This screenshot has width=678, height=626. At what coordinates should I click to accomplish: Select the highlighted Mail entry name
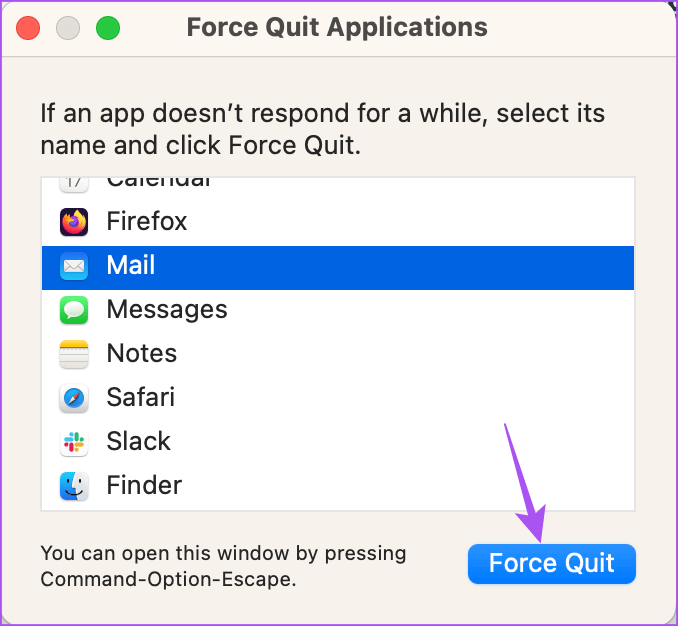point(131,266)
